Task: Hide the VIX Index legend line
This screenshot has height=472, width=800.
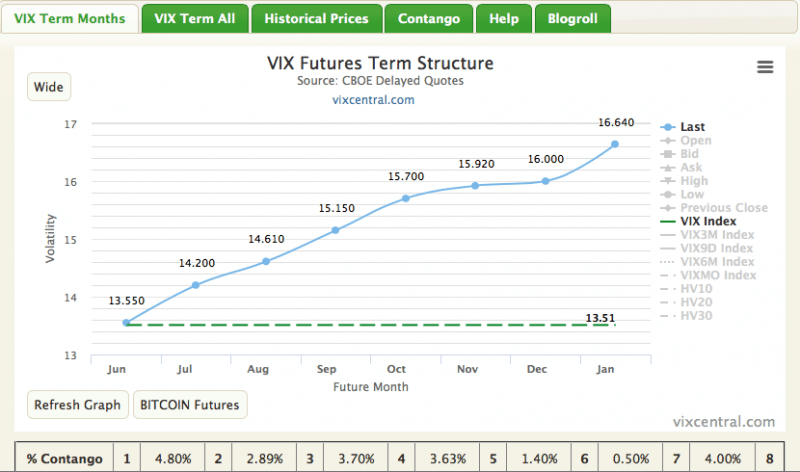Action: 707,221
